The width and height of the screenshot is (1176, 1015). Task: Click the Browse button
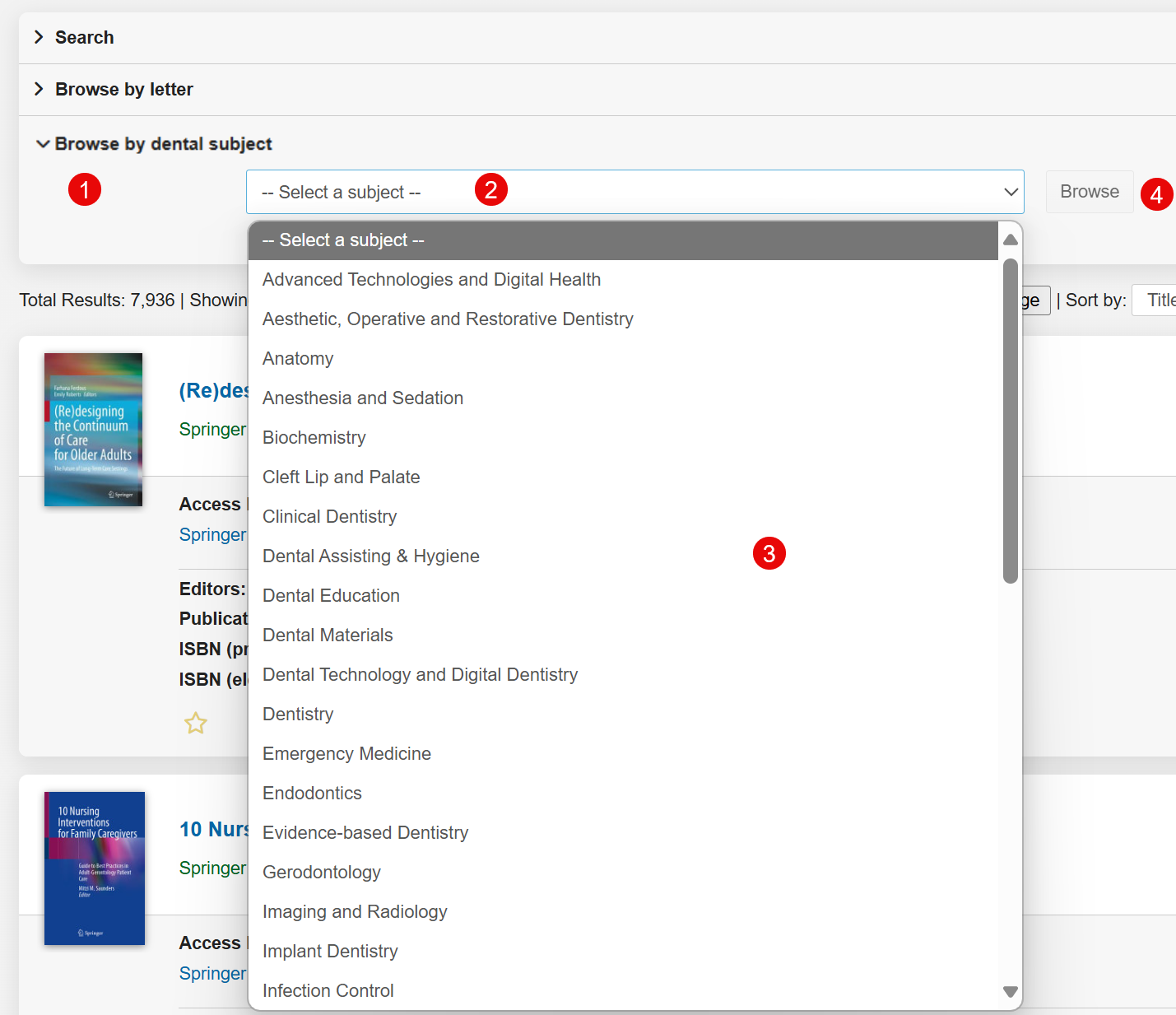coord(1089,192)
